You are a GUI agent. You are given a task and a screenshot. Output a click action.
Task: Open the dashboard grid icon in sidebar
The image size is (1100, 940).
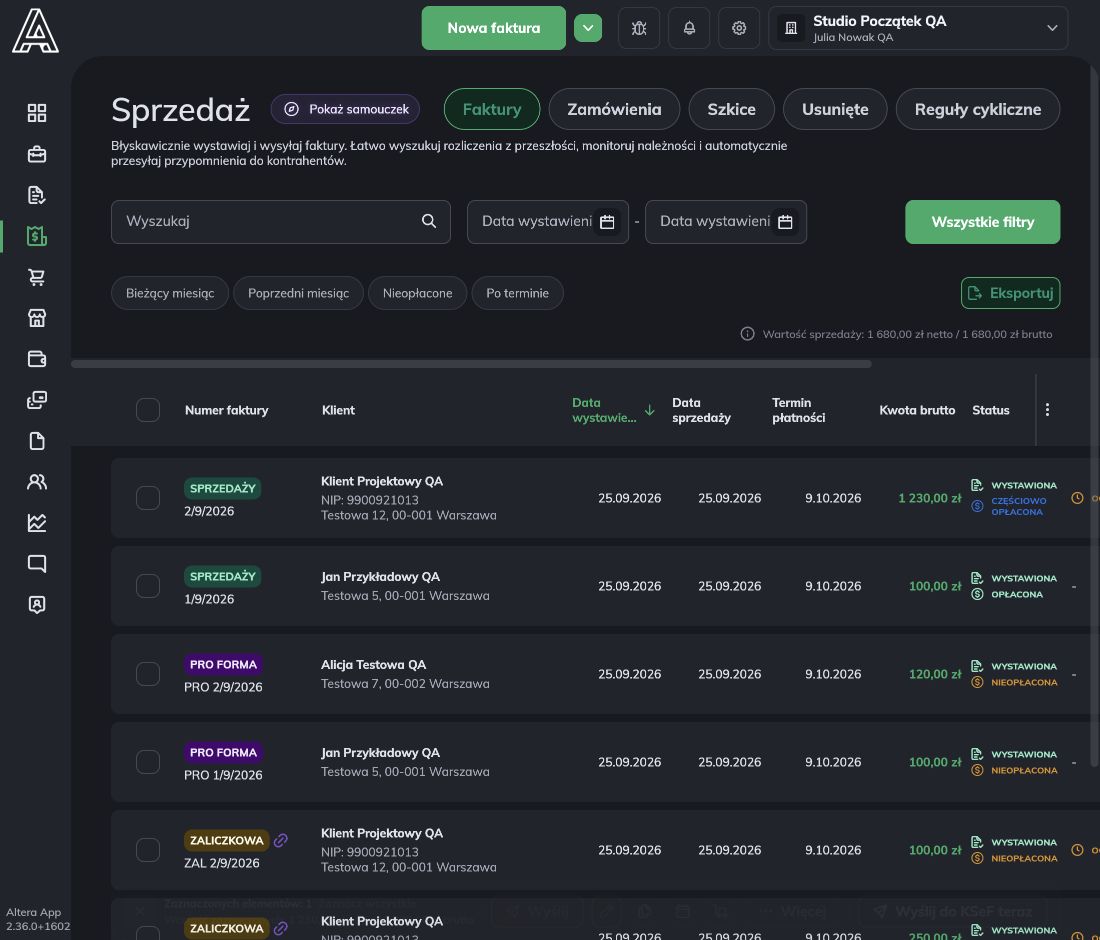[x=36, y=113]
